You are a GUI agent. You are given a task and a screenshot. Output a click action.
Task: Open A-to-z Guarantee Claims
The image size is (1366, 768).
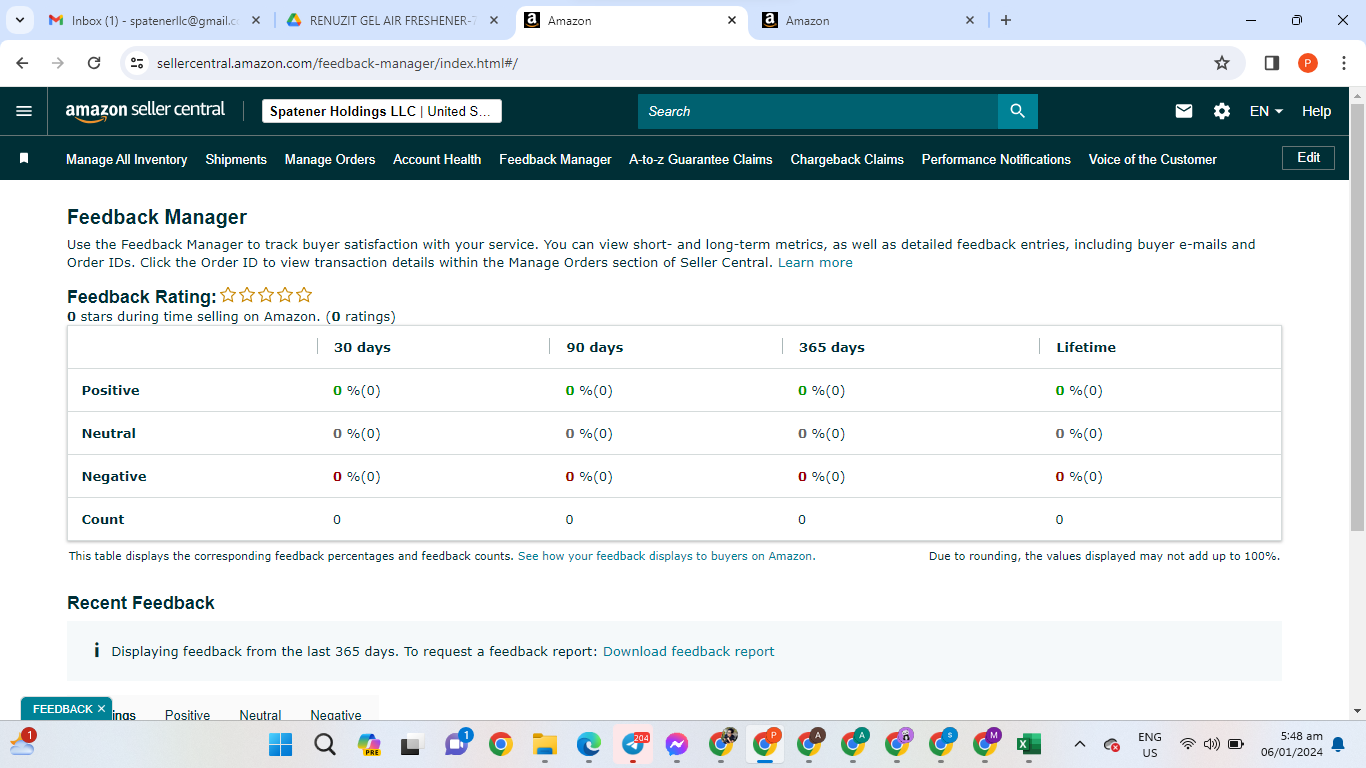[x=701, y=159]
